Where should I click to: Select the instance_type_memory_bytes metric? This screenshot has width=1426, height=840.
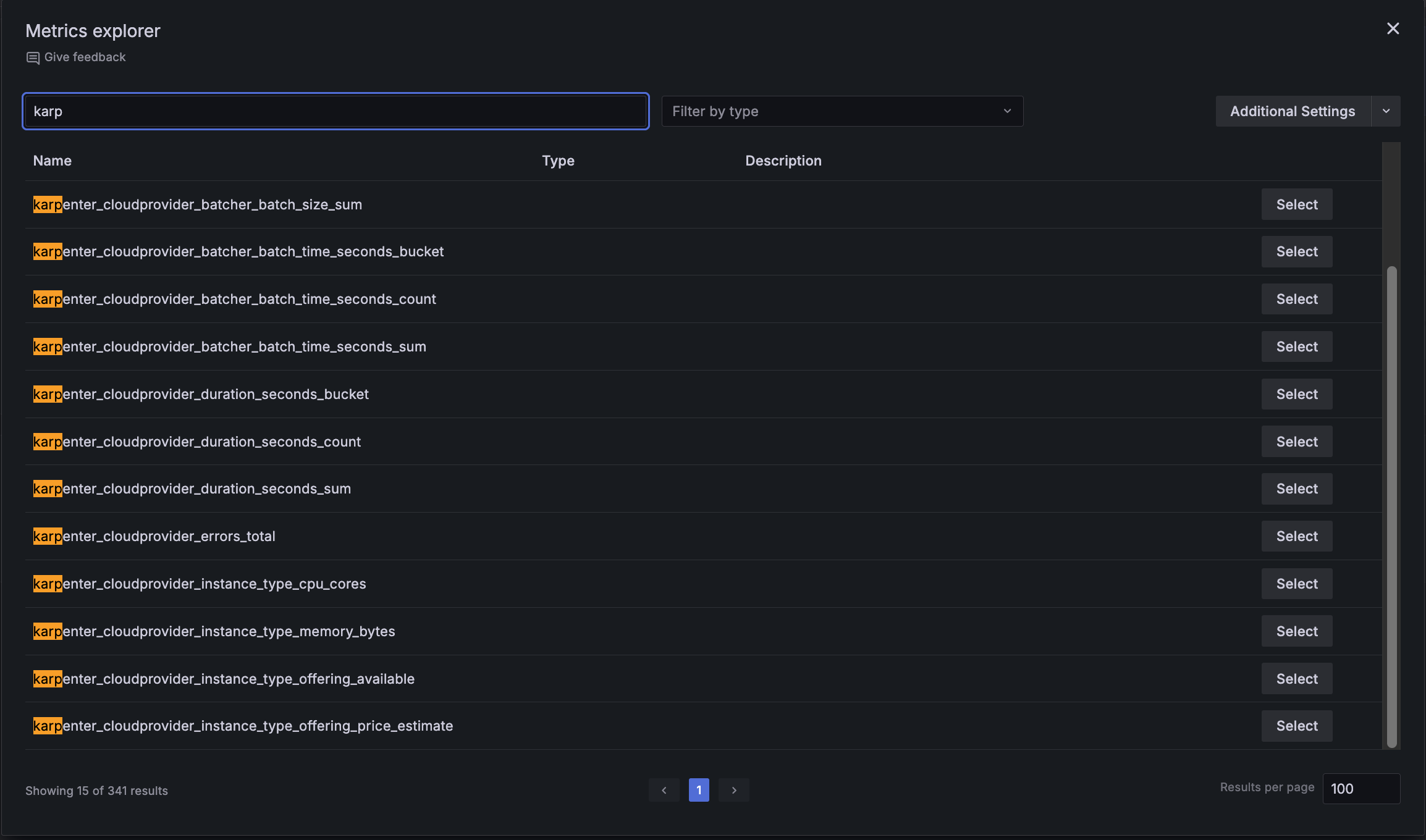pos(1297,631)
